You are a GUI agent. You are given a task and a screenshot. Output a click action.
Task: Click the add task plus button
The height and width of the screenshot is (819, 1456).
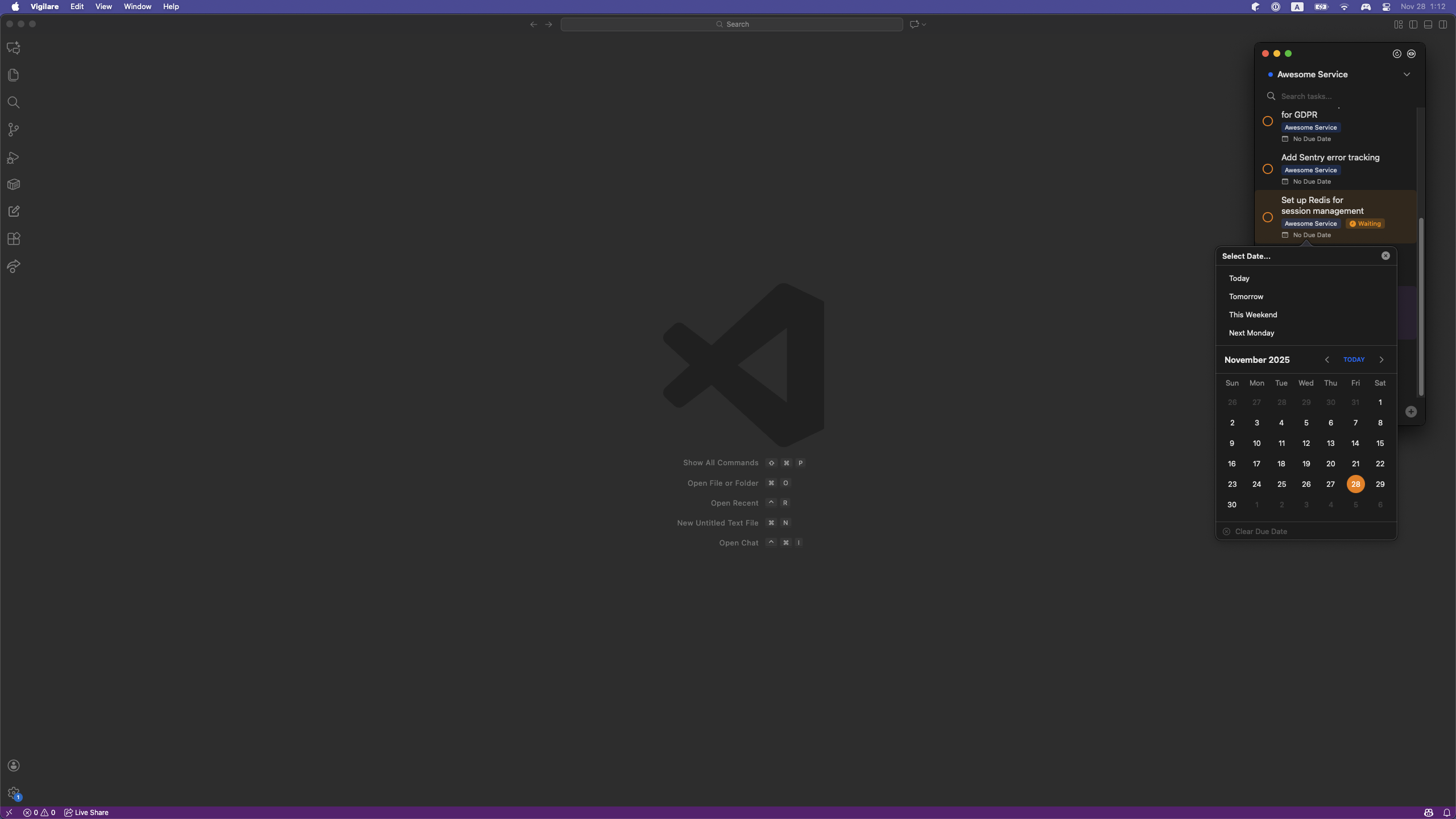[1411, 412]
